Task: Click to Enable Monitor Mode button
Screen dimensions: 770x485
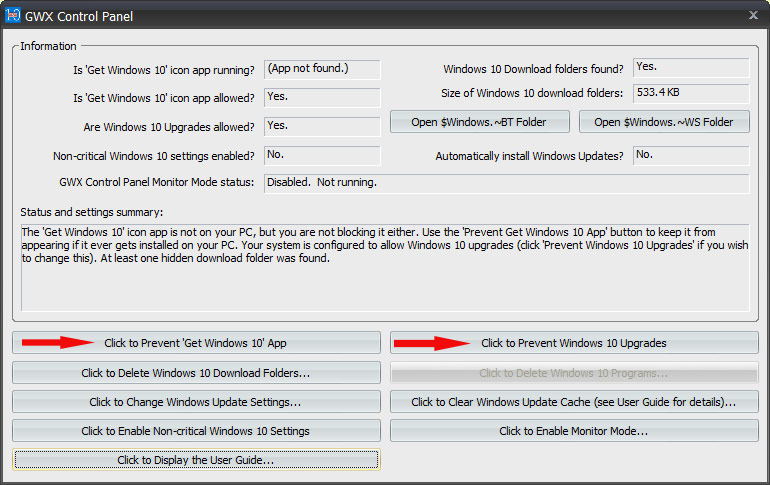Action: coord(574,431)
